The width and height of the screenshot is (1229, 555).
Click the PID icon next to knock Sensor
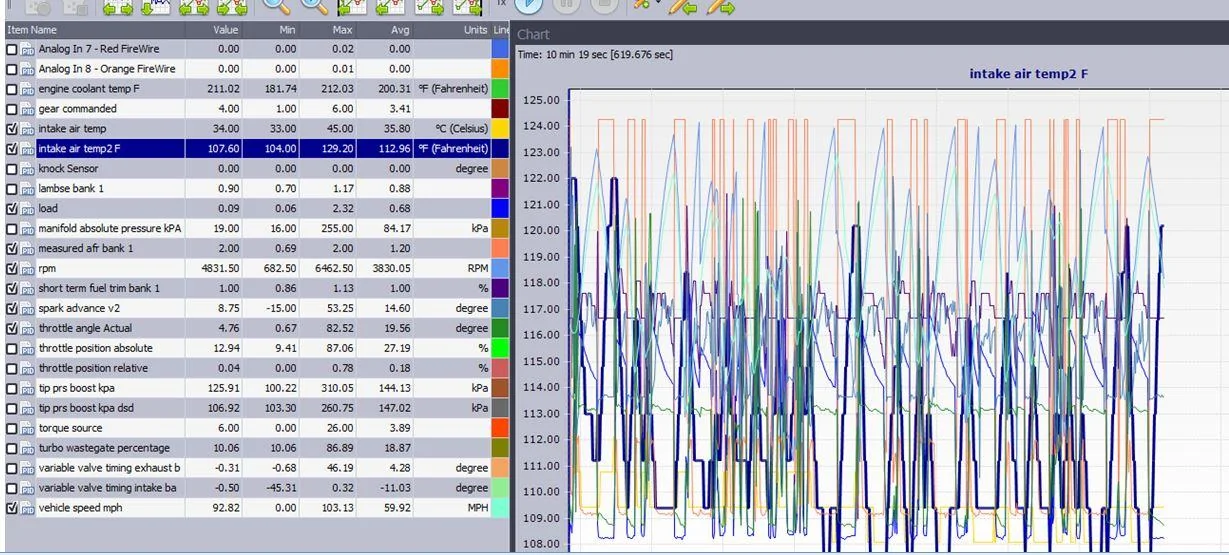coord(28,169)
